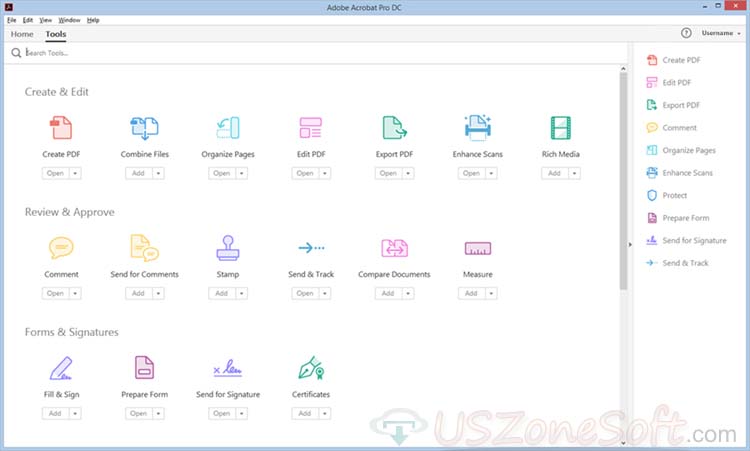Click the Fill & Sign pen icon
Screen dimensions: 750x451
click(x=61, y=368)
